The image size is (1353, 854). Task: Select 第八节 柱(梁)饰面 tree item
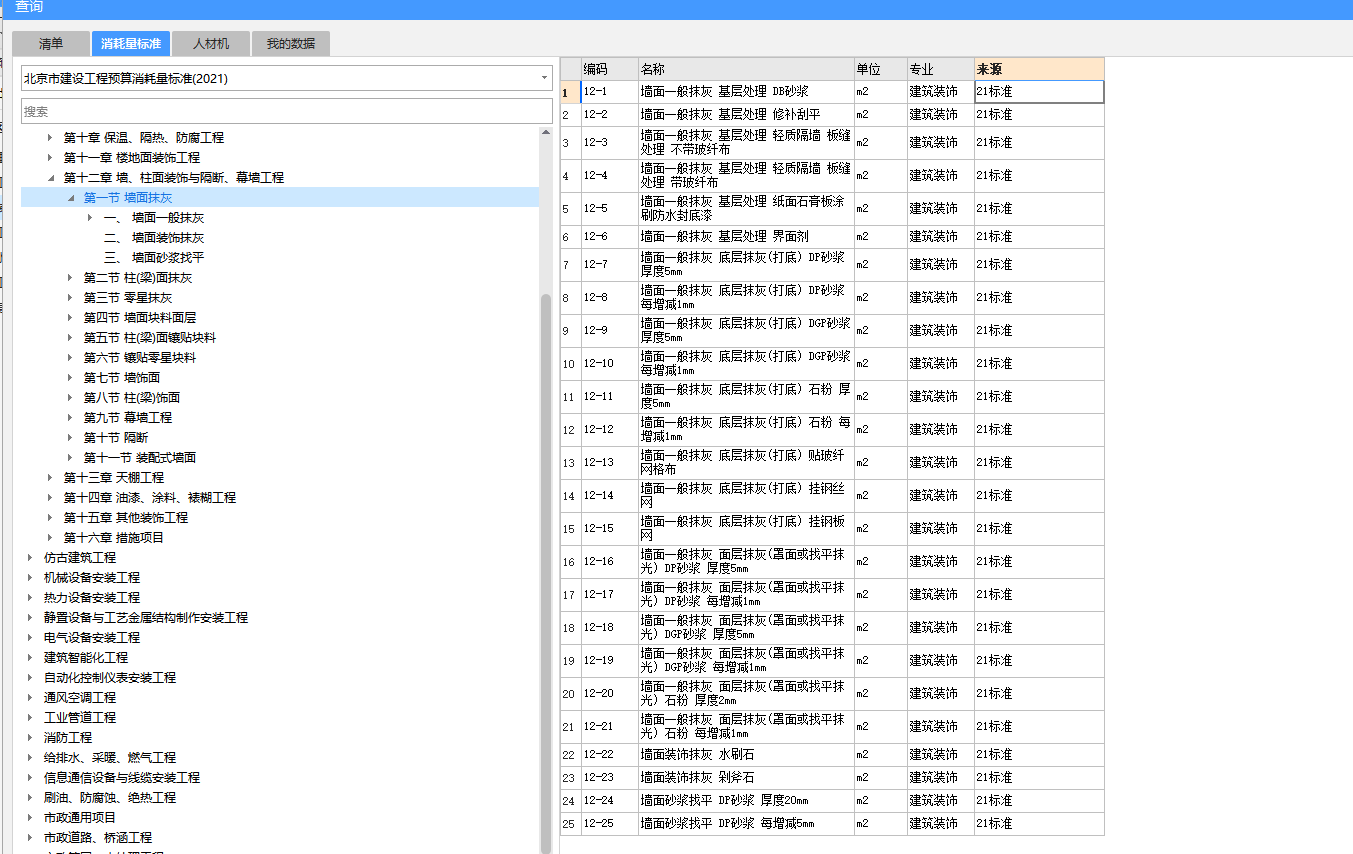pyautogui.click(x=132, y=398)
